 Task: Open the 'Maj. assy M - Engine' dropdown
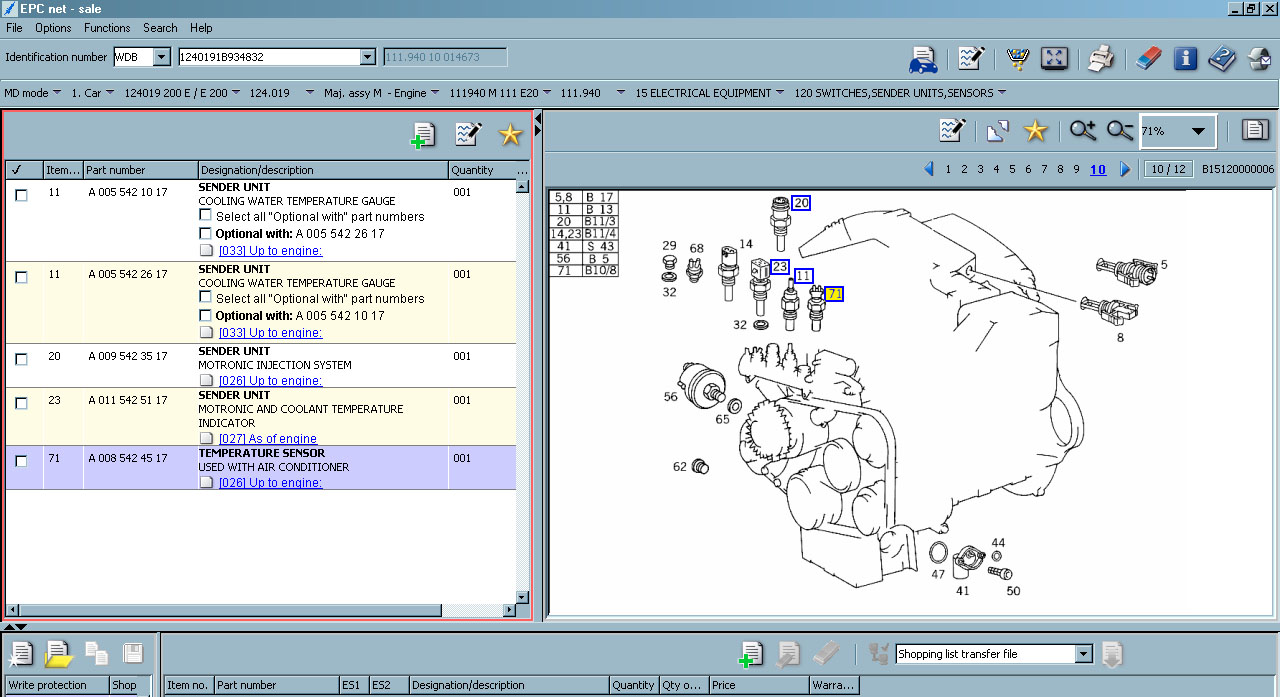[433, 93]
